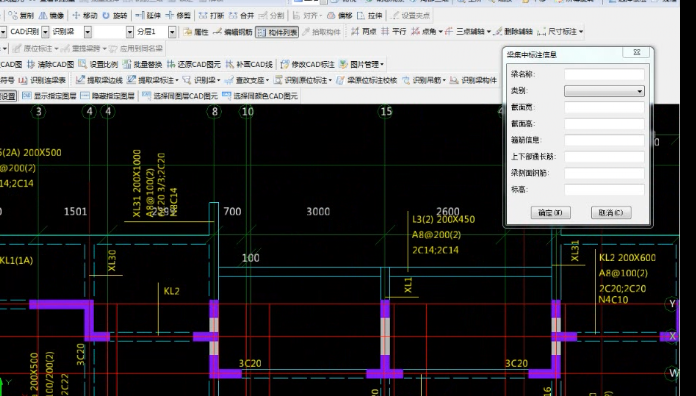Screen dimensions: 696x396
Task: Open 编辑钢筋 (Edit rebar) tool
Action: [233, 32]
